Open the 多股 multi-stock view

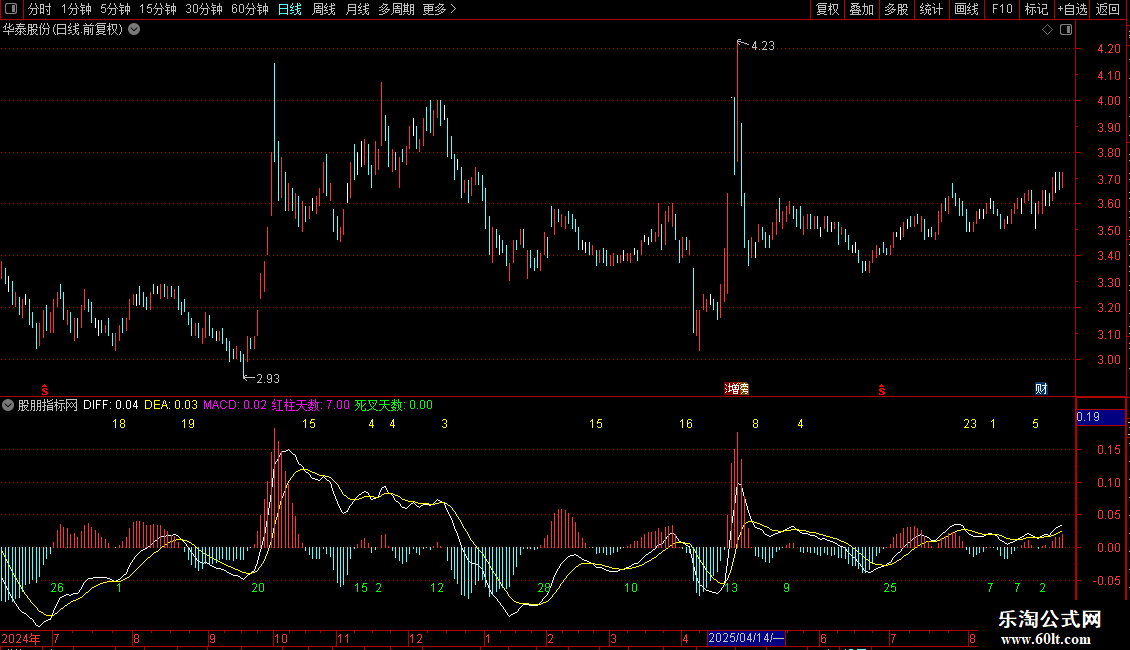coord(897,9)
